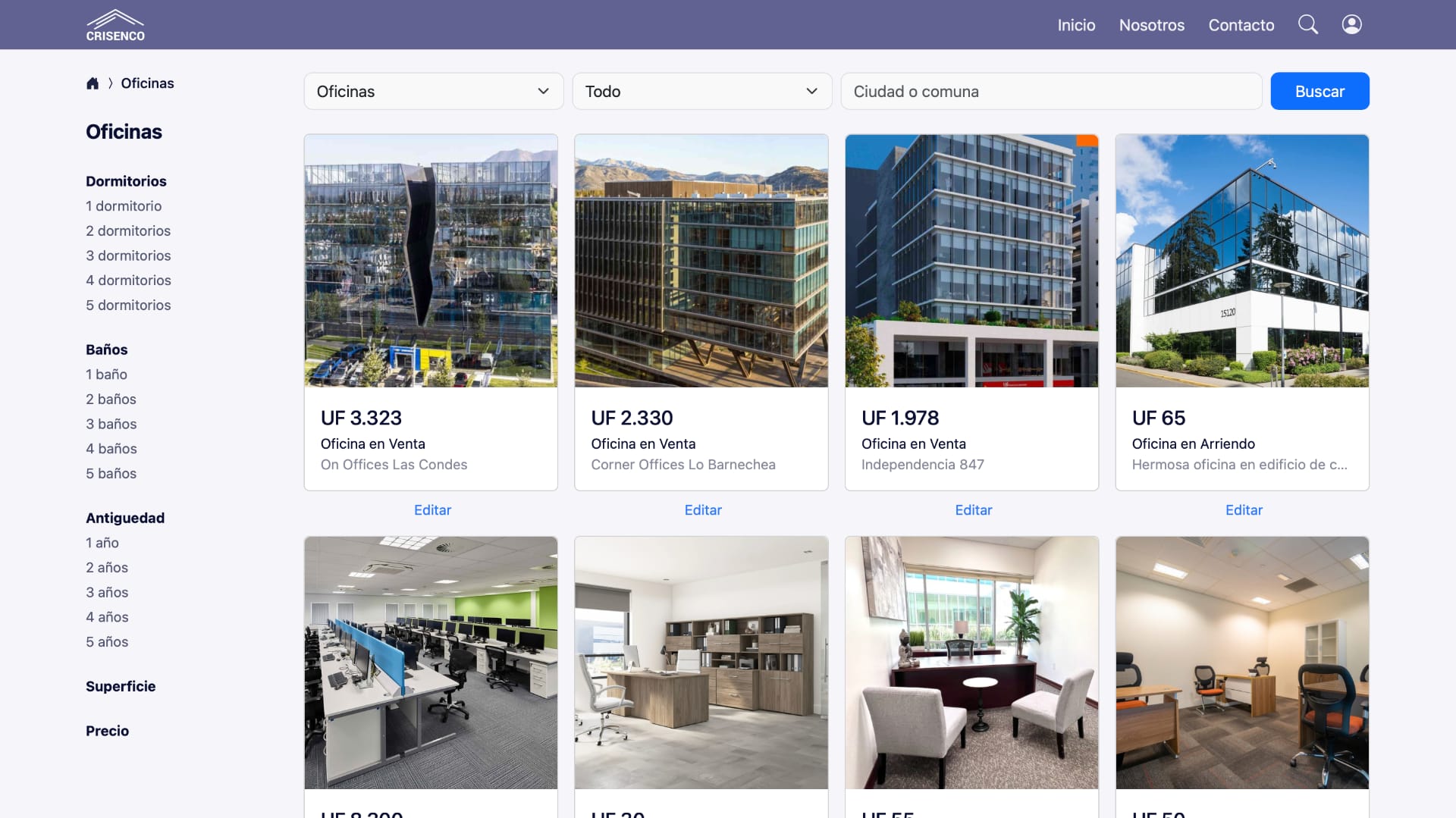Expand the Precio filter section
The width and height of the screenshot is (1456, 818).
107,731
